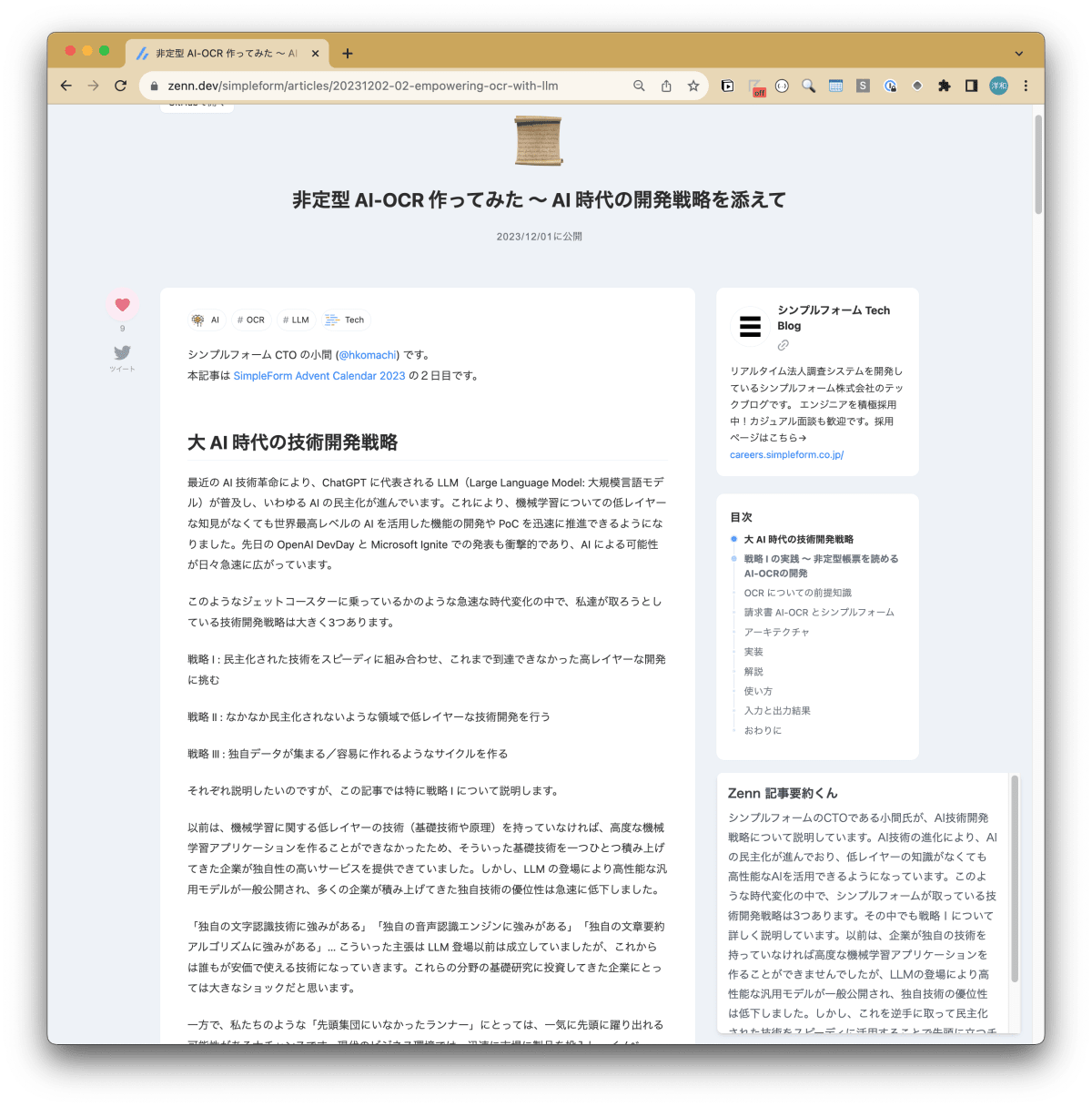The width and height of the screenshot is (1092, 1107).
Task: Jump to OCR についての前提知識 in contents
Action: 797,593
